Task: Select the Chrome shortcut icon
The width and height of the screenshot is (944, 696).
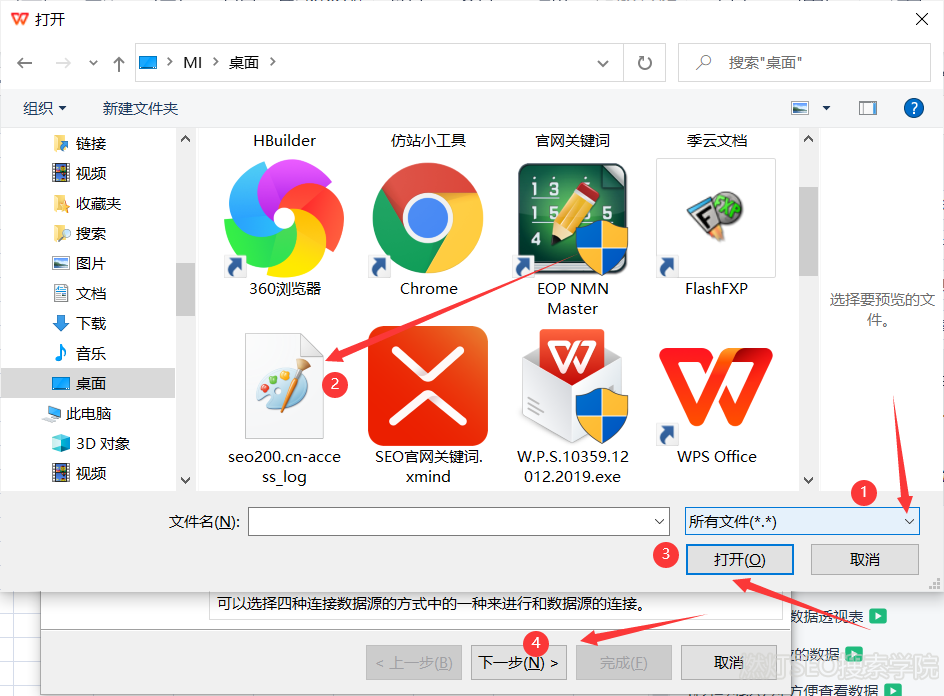Action: [x=428, y=219]
